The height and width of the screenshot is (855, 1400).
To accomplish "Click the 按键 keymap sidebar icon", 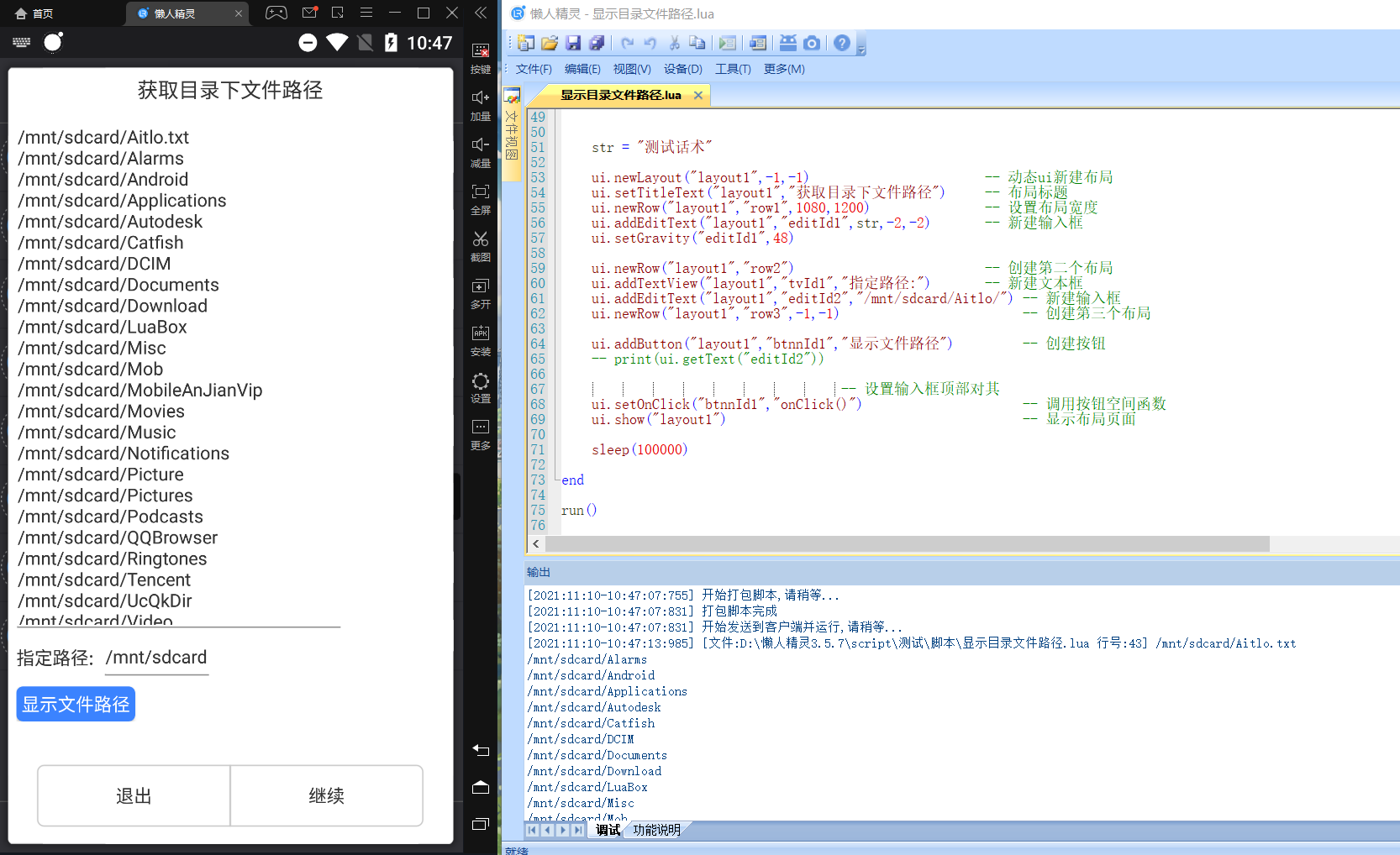I will [481, 59].
